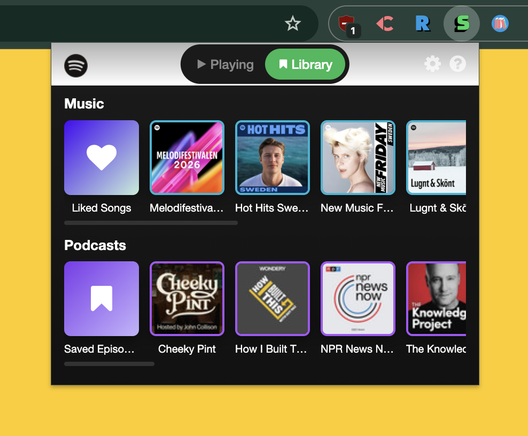The width and height of the screenshot is (528, 436).
Task: Open the settings gear icon
Action: [432, 64]
